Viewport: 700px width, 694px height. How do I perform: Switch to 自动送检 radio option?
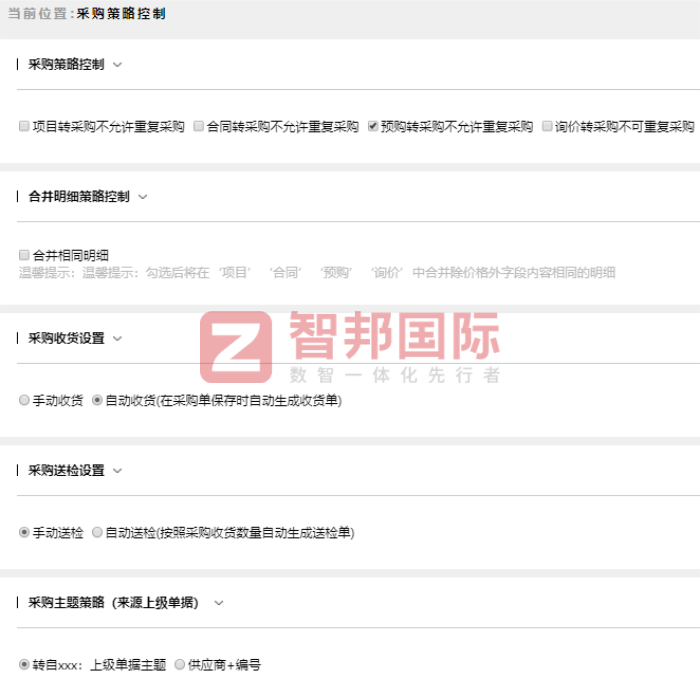[x=97, y=533]
